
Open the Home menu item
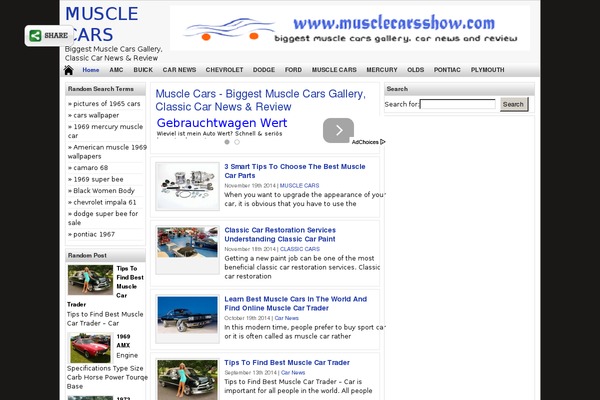pos(91,70)
